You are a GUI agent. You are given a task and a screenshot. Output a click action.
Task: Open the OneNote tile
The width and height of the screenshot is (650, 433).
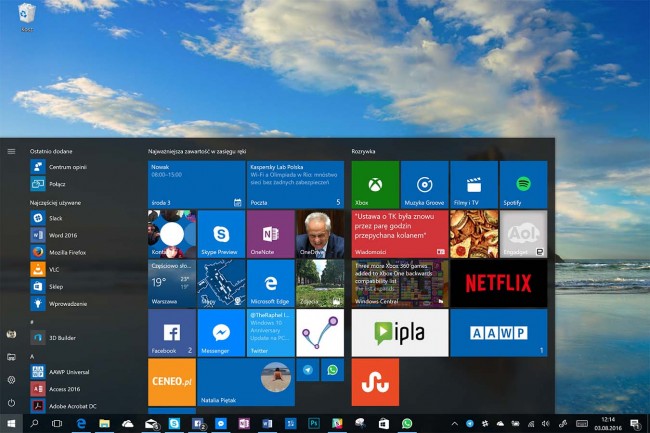[x=271, y=234]
